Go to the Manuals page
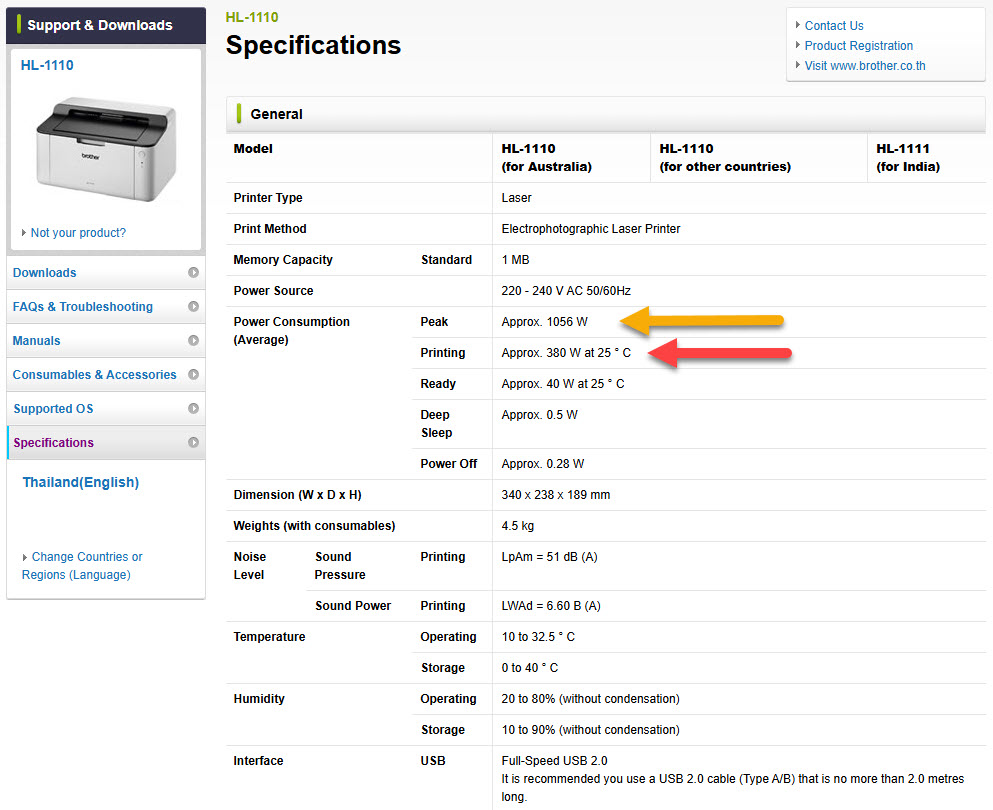Viewport: 993px width, 810px height. [x=106, y=341]
